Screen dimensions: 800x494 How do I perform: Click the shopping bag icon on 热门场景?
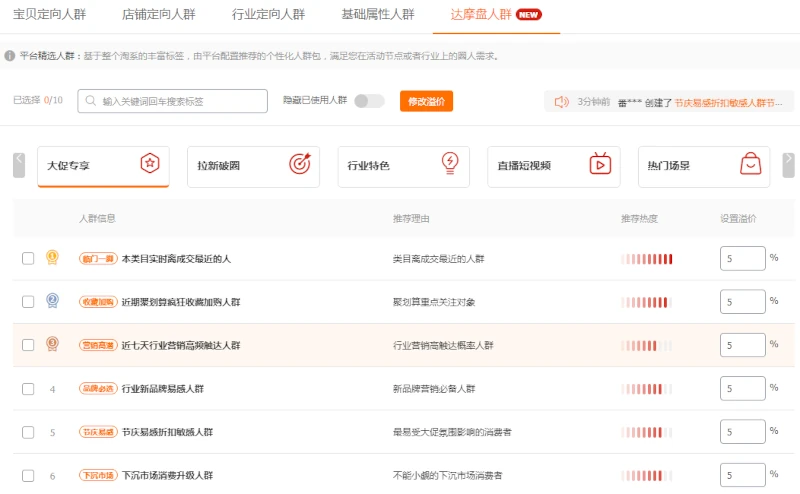[751, 163]
